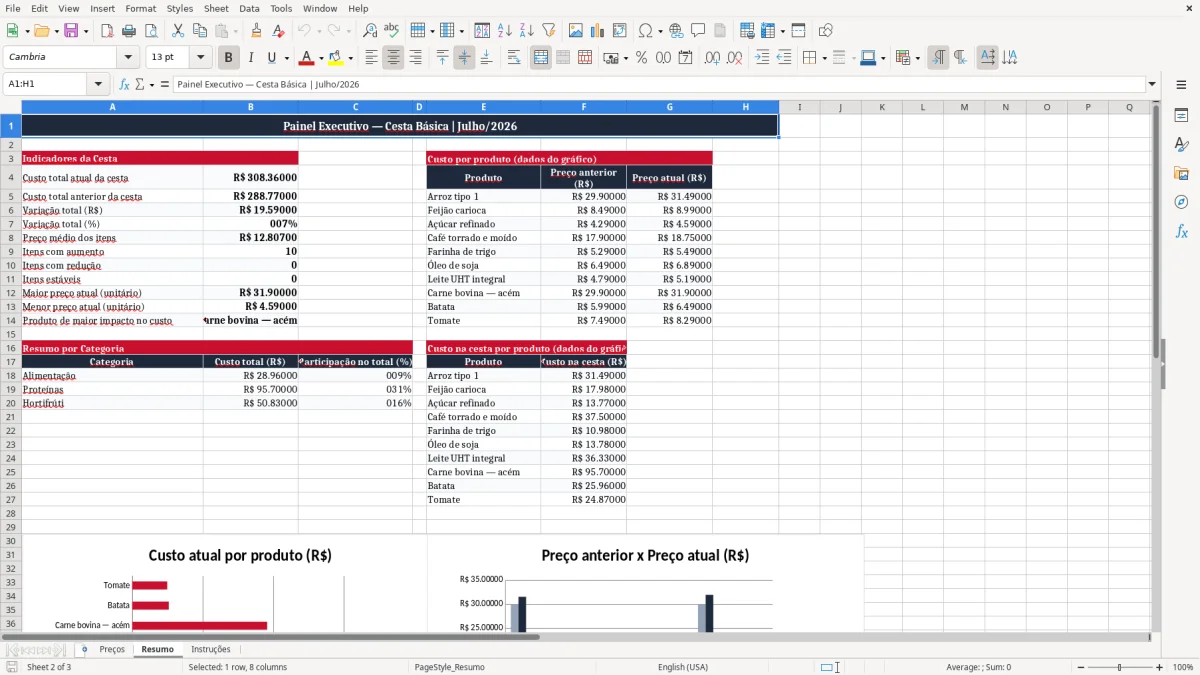Viewport: 1200px width, 675px height.
Task: Open Print Preview
Action: coord(151,31)
